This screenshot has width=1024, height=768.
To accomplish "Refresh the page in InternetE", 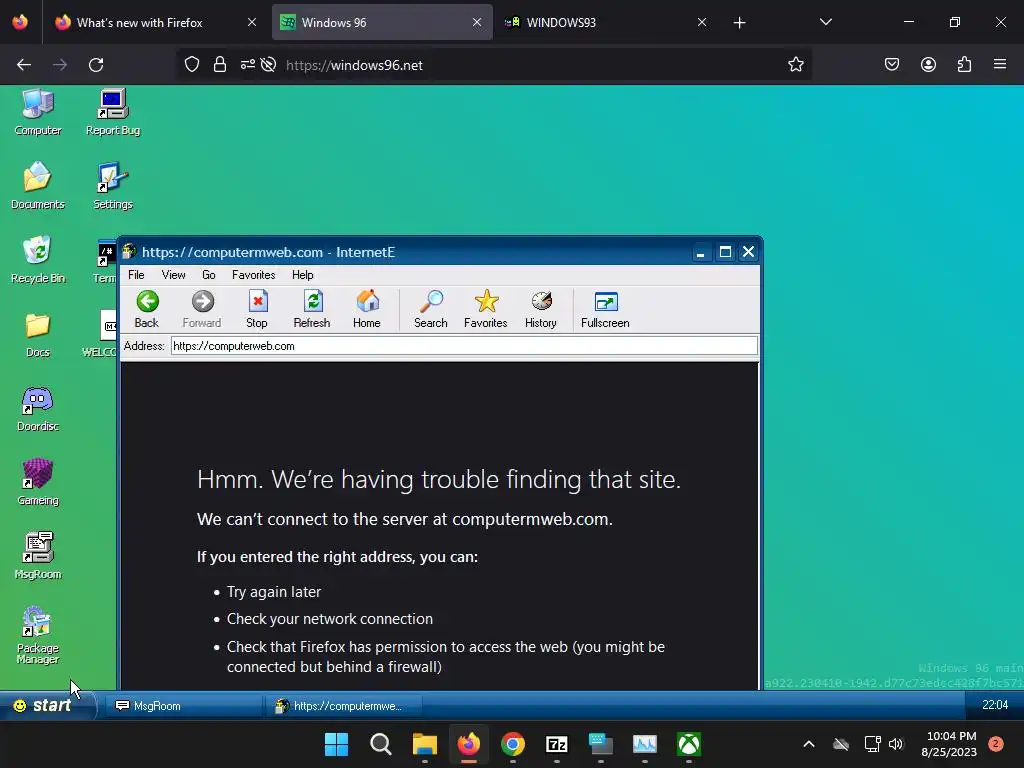I will coord(312,309).
